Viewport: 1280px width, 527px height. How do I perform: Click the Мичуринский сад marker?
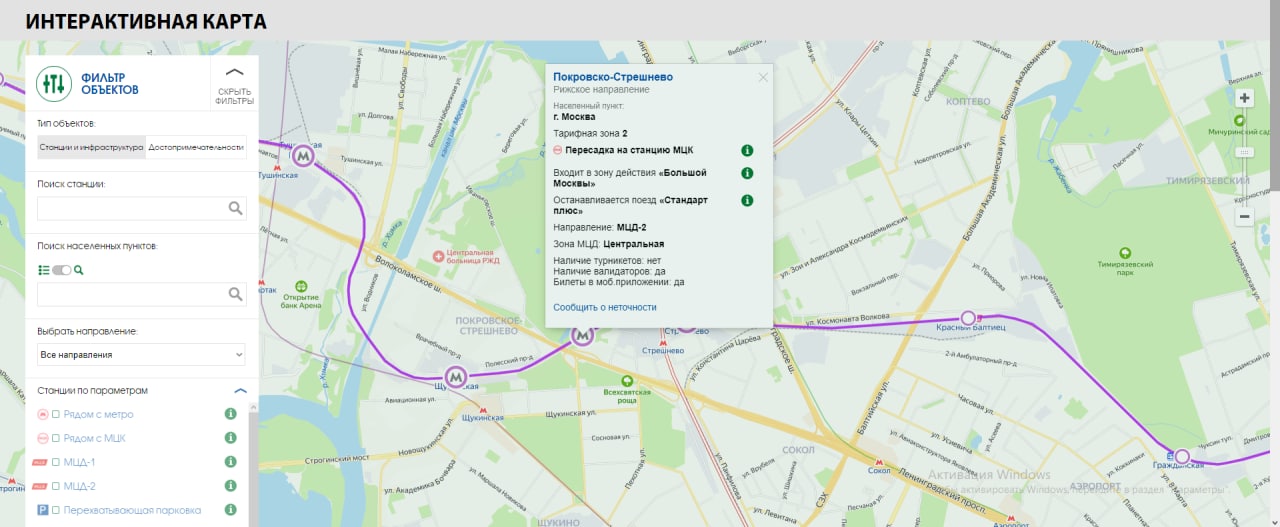[1240, 120]
